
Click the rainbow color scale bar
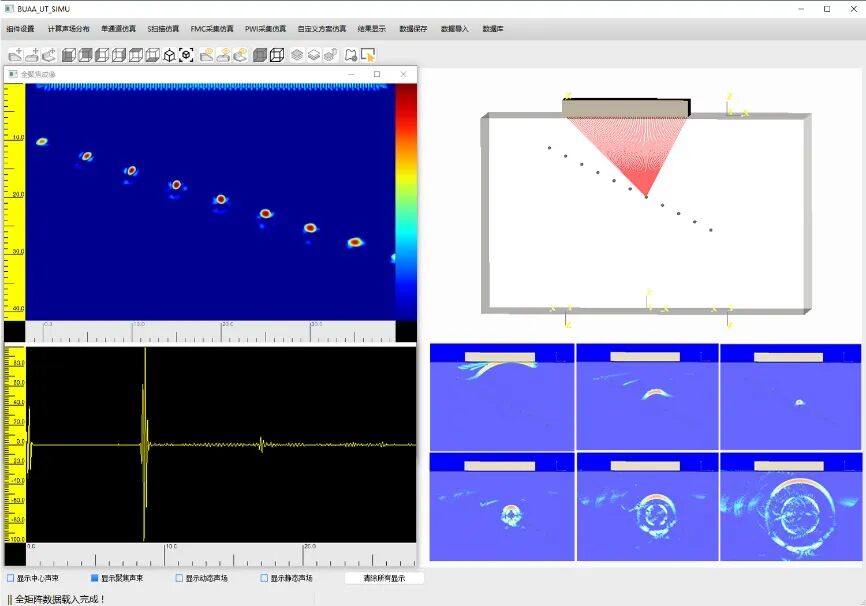pyautogui.click(x=406, y=202)
